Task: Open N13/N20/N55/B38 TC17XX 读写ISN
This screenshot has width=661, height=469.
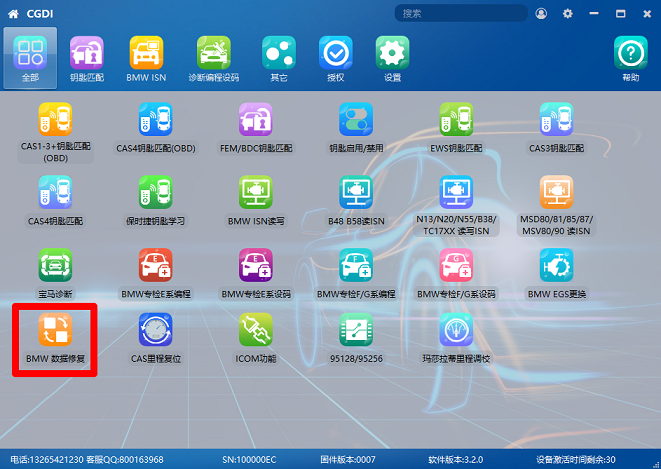Action: (456, 206)
